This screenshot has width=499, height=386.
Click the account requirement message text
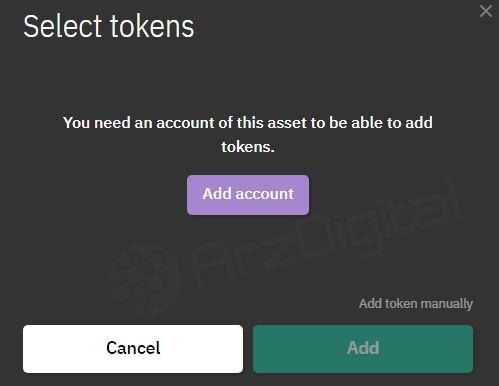point(248,134)
